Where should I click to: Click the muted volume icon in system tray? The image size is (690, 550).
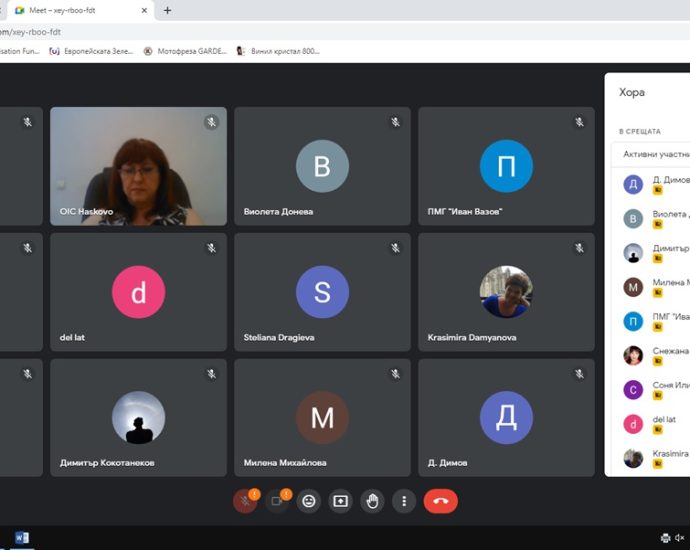tap(680, 538)
